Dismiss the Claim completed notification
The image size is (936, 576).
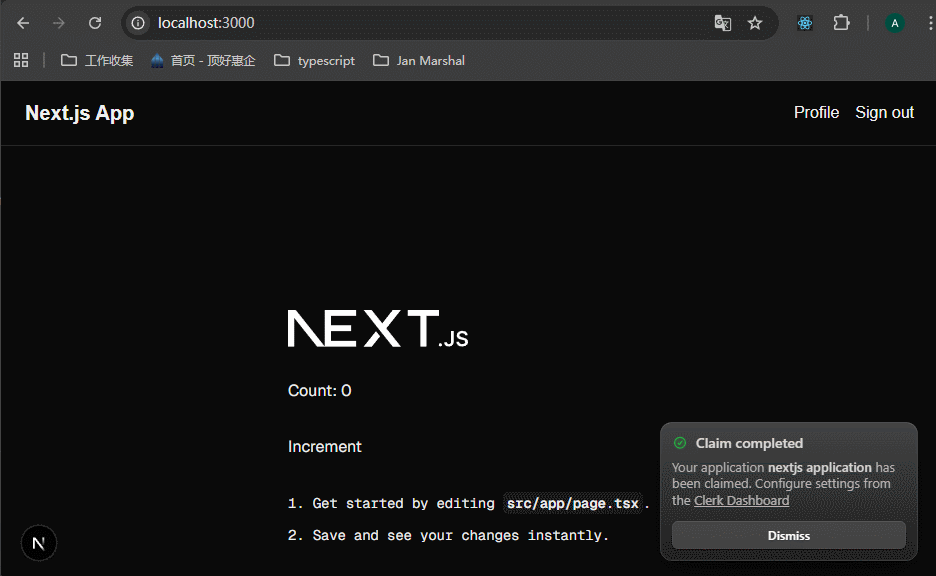[x=788, y=535]
